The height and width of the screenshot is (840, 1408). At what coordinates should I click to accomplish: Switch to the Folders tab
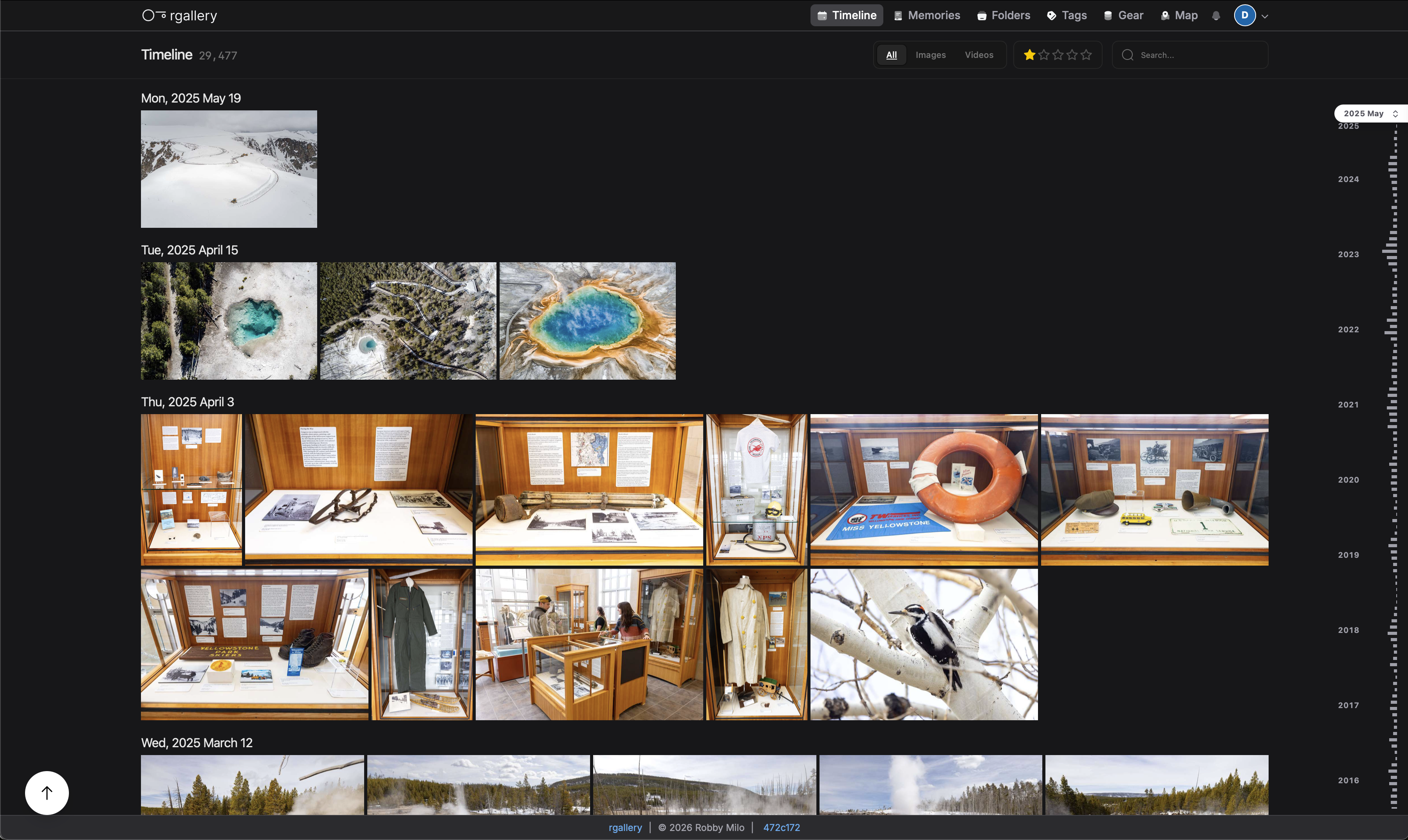click(x=1004, y=15)
